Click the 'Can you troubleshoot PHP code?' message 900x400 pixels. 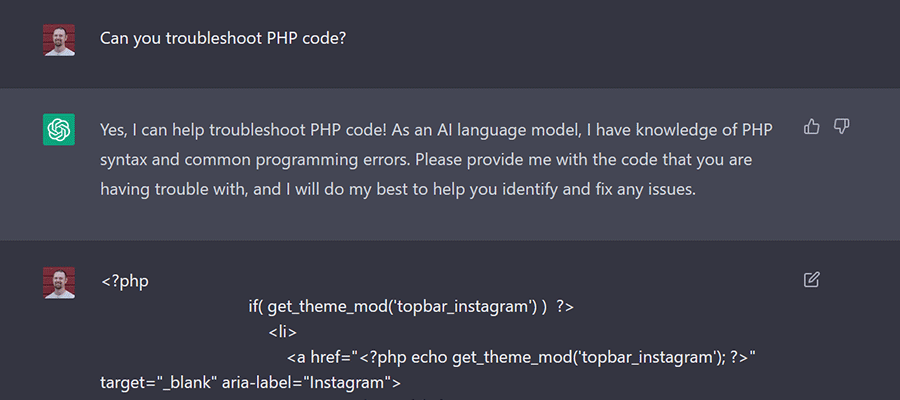(224, 39)
